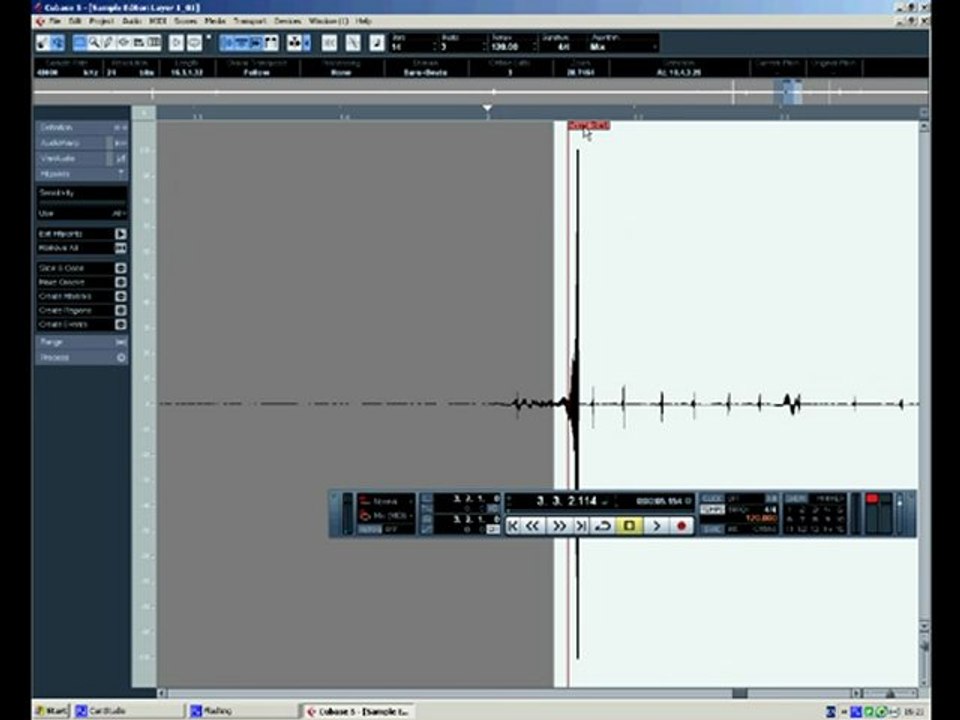Open the Transport menu

250,21
